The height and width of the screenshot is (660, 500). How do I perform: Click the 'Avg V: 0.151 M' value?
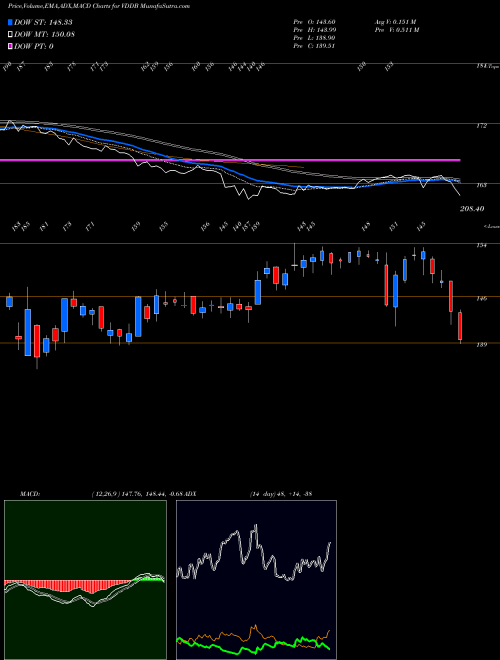click(x=395, y=22)
